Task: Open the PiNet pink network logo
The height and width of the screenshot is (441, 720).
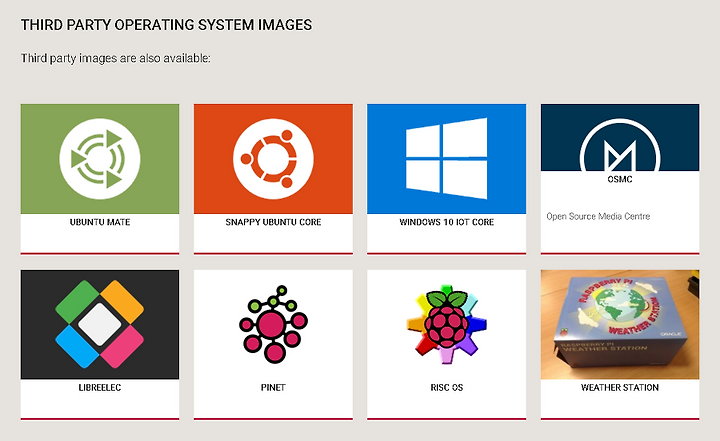Action: [x=273, y=324]
